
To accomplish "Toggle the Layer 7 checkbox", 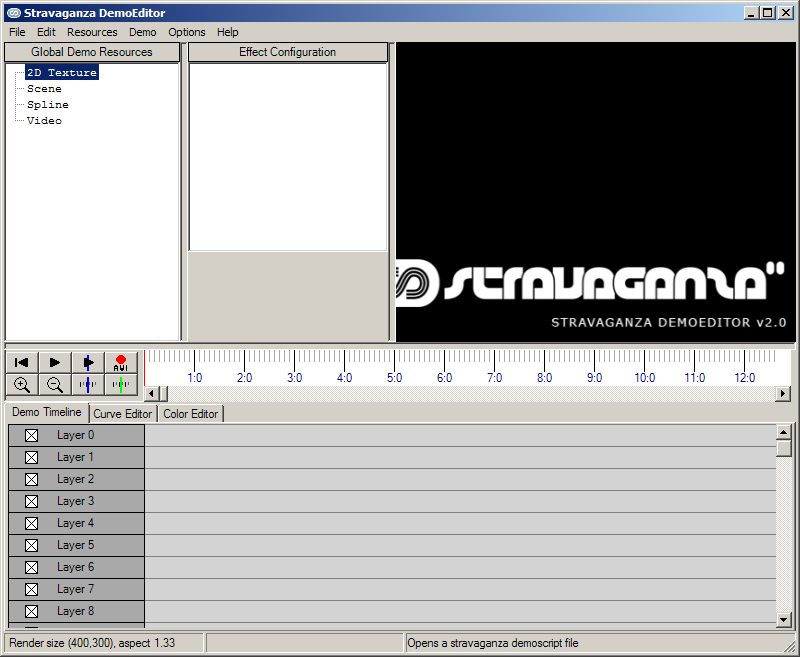I will pos(32,589).
